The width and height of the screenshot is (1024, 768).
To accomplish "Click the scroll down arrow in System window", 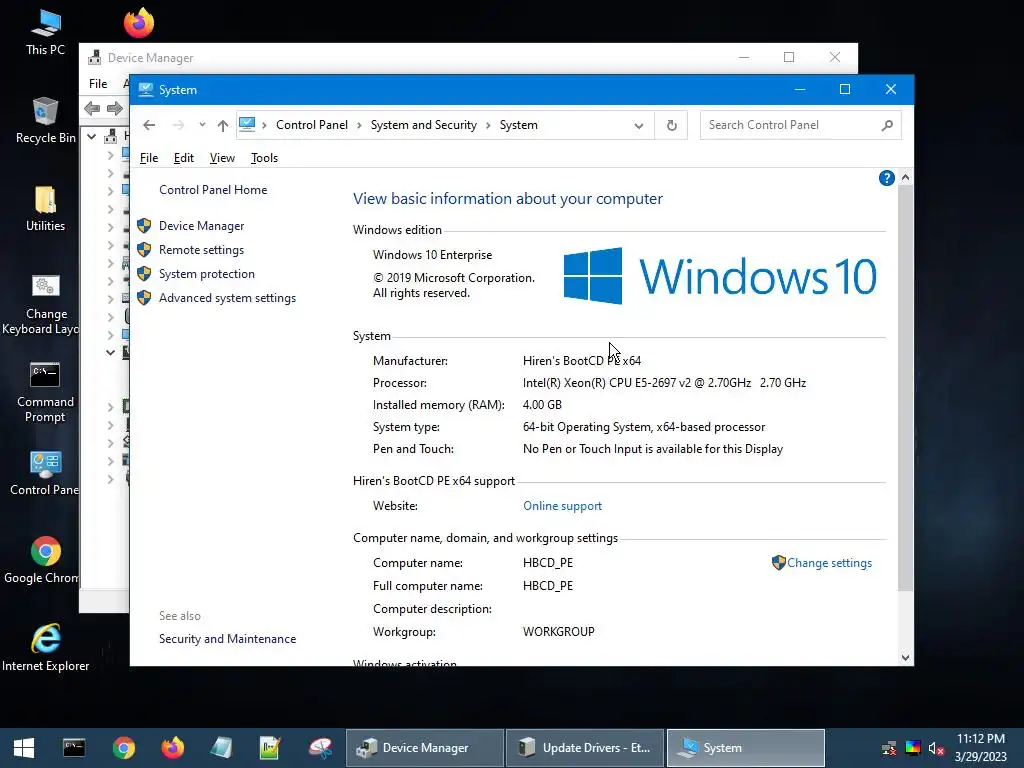I will (905, 658).
